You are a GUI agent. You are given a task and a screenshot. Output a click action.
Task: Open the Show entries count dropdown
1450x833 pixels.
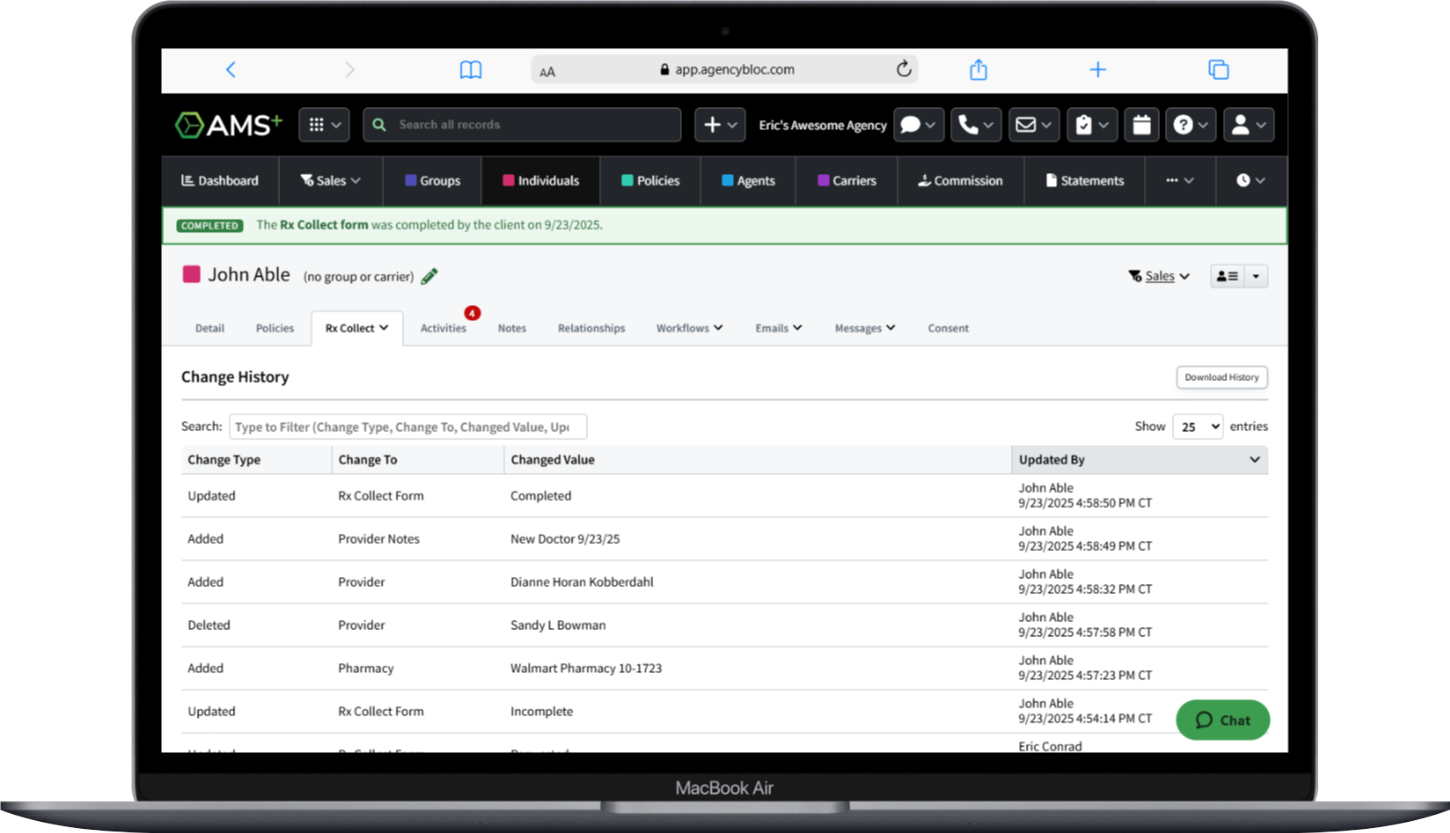point(1197,426)
